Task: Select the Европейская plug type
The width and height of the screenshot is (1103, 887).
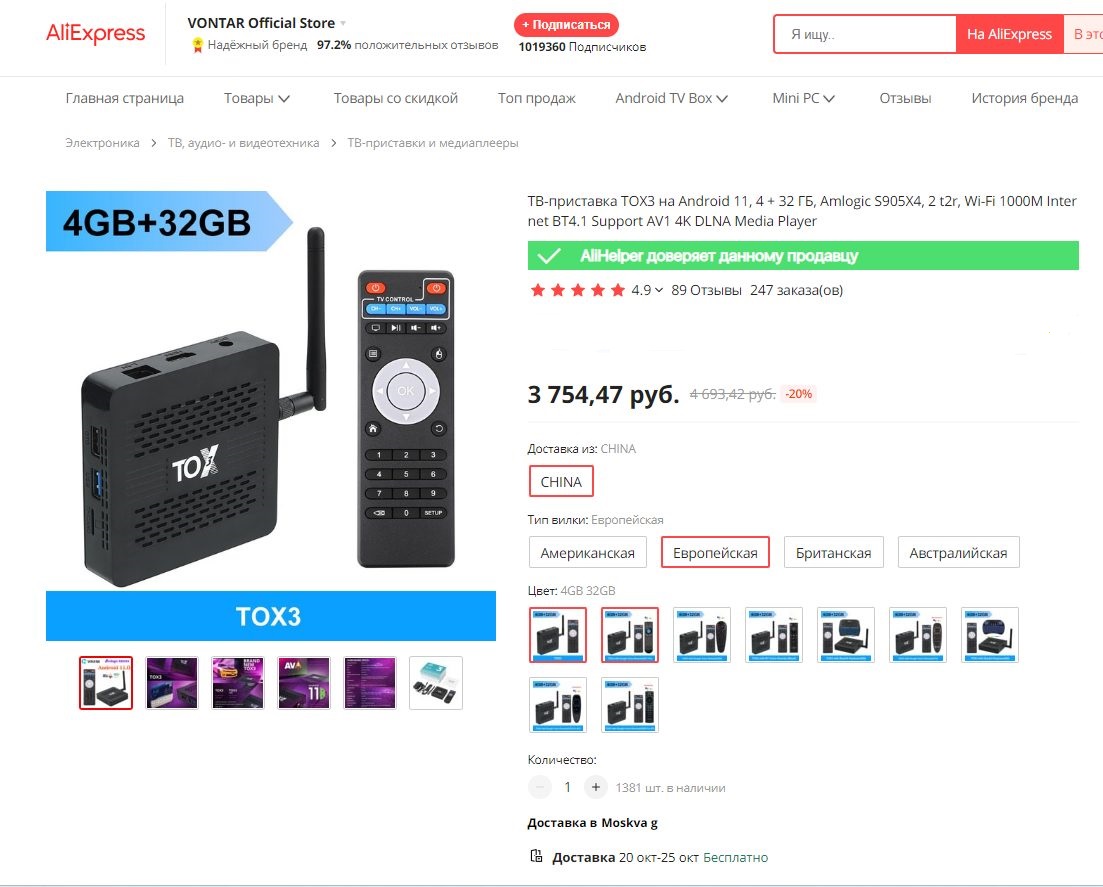Action: point(715,553)
